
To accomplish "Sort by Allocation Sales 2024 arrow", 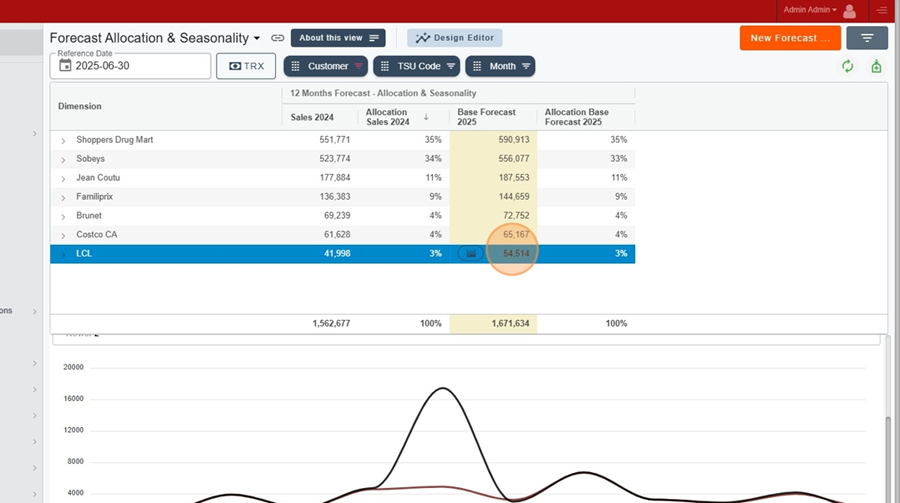I will coord(426,117).
